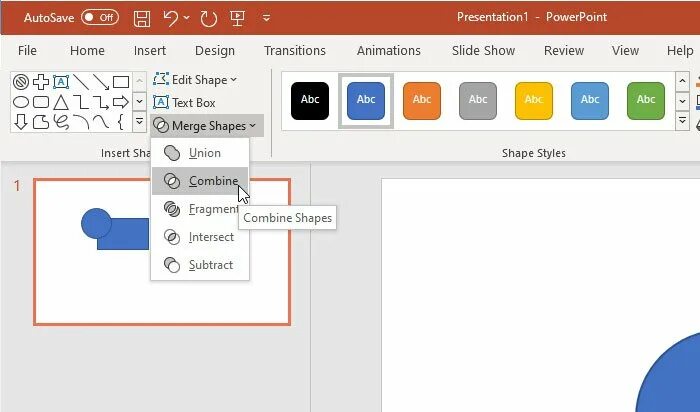Switch to the Review tab
The image size is (700, 412).
[x=564, y=50]
